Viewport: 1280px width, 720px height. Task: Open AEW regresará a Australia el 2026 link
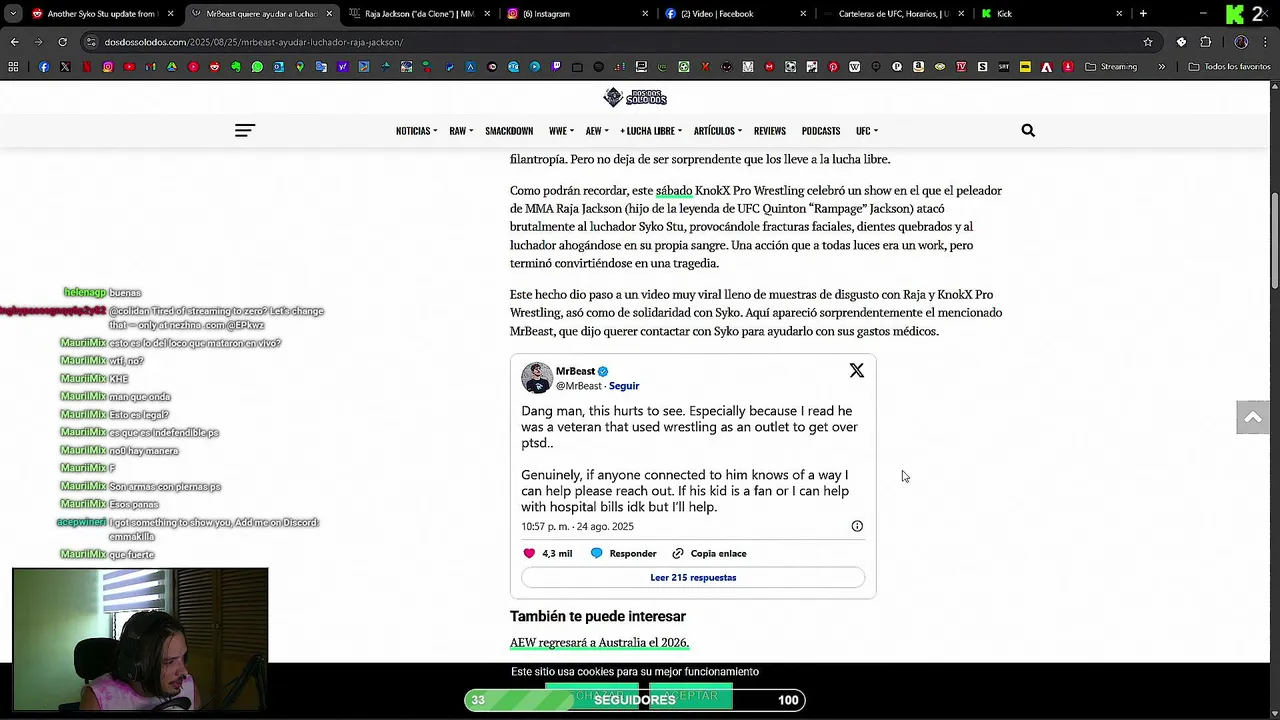599,642
